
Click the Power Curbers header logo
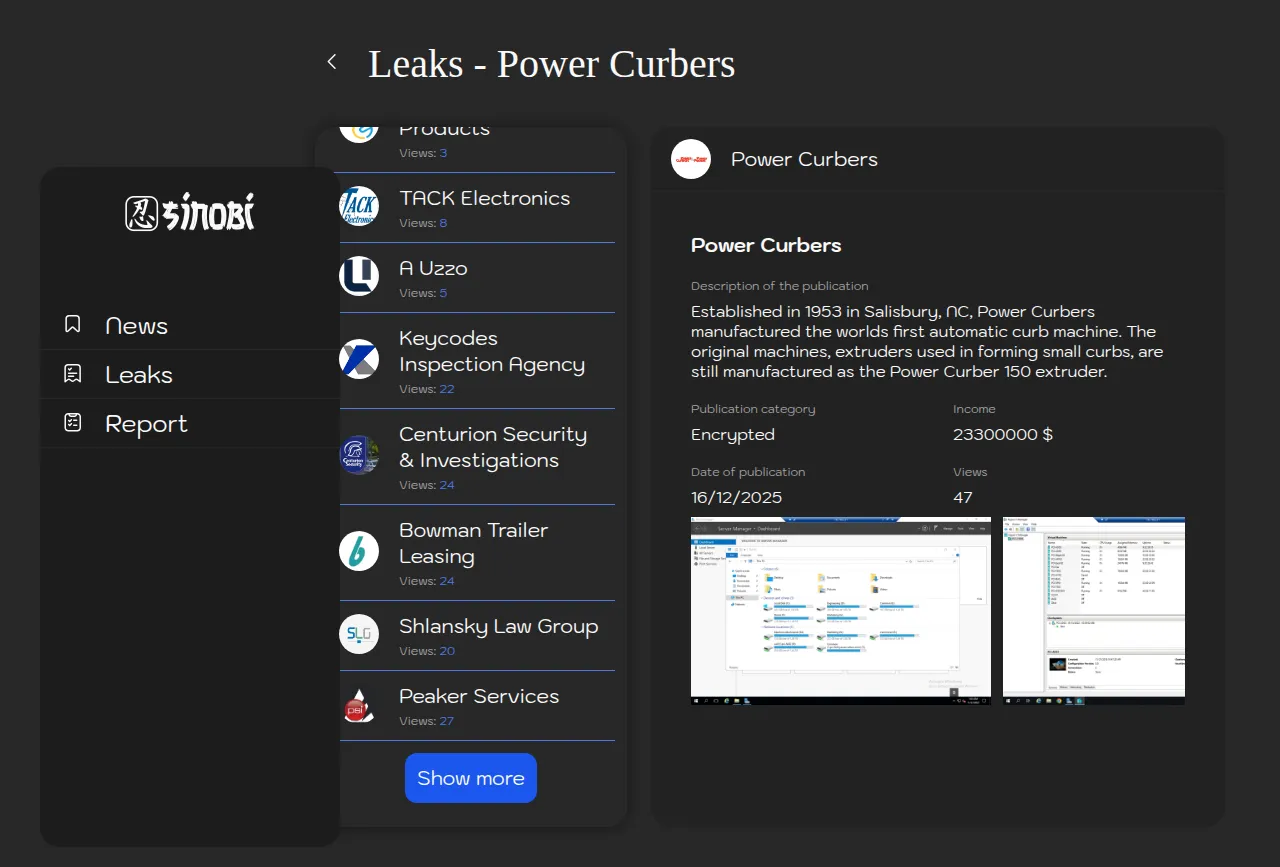[x=691, y=159]
